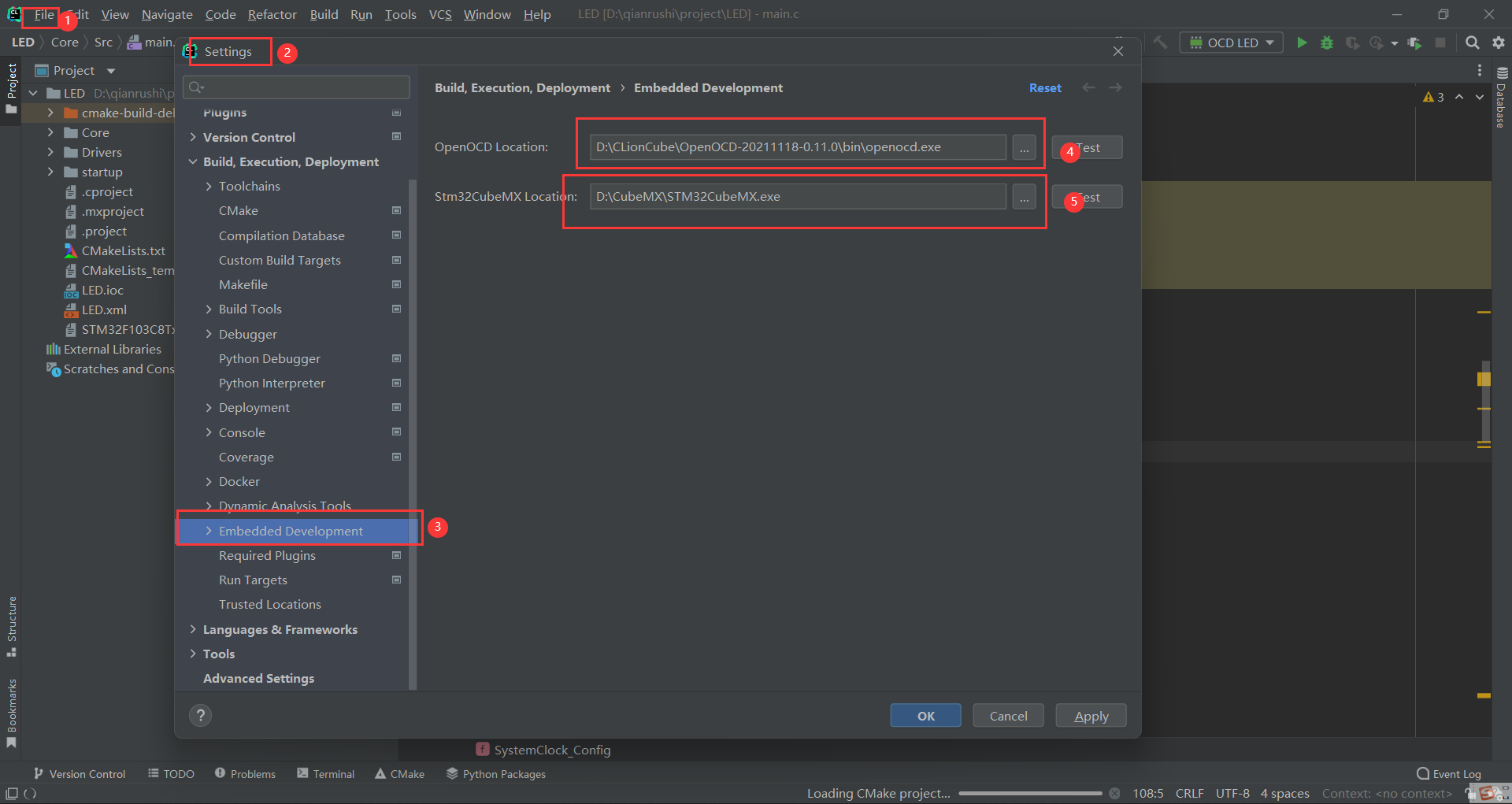
Task: Click the Profile run icon with clock
Action: tap(1376, 43)
